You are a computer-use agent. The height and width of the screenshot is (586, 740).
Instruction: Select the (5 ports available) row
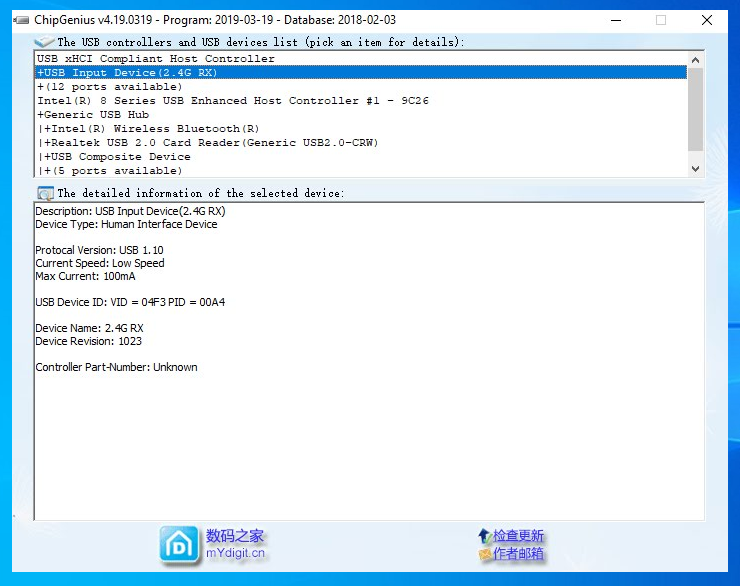point(361,170)
